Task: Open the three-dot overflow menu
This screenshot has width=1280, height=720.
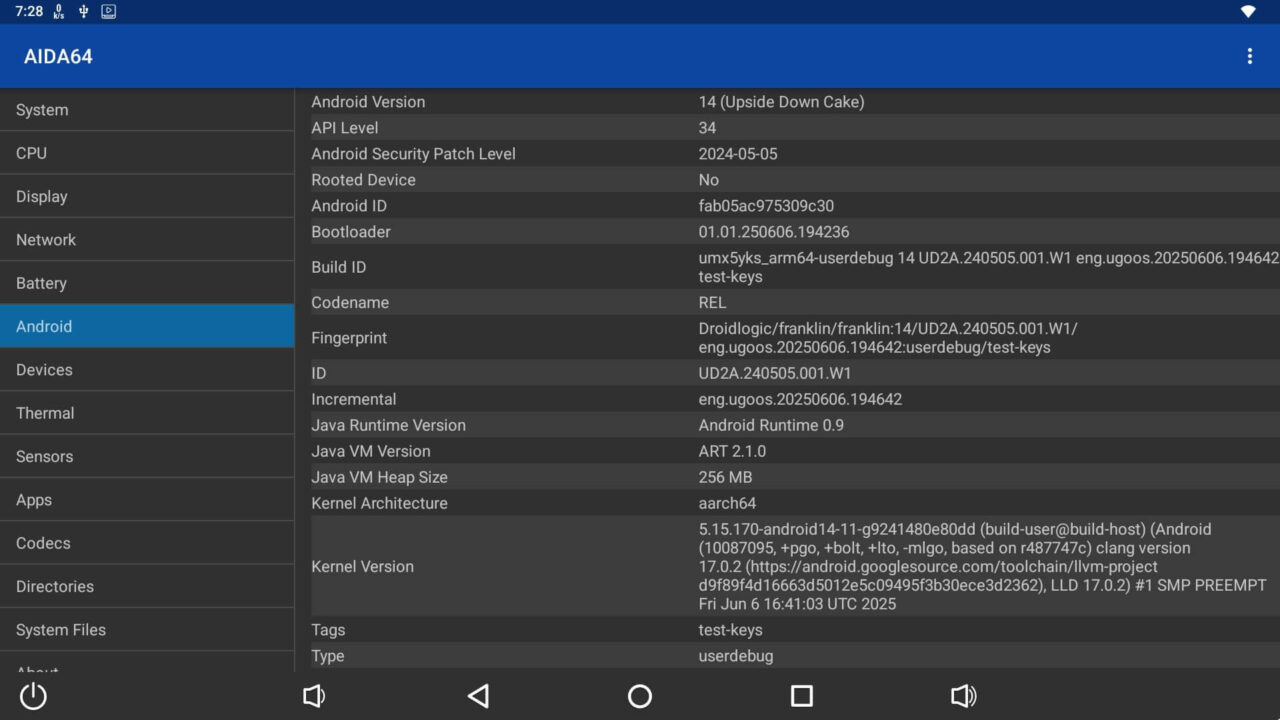Action: pyautogui.click(x=1249, y=56)
